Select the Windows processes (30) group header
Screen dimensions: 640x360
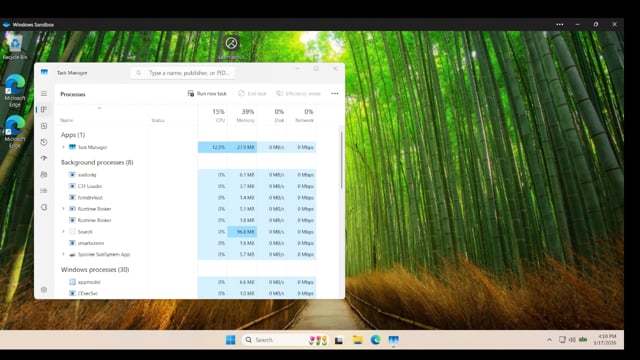point(95,269)
